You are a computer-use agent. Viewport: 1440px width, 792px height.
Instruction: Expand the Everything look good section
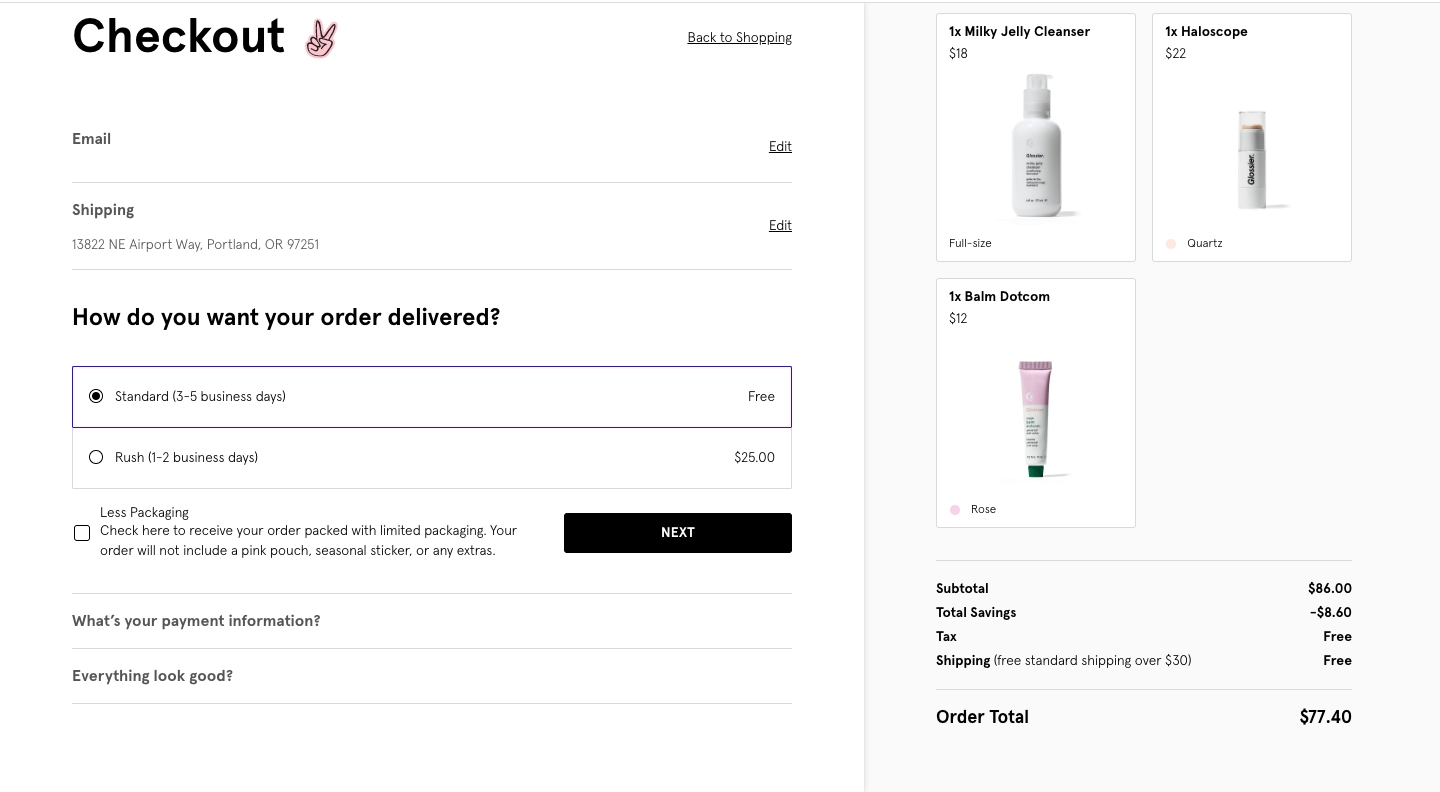(152, 676)
